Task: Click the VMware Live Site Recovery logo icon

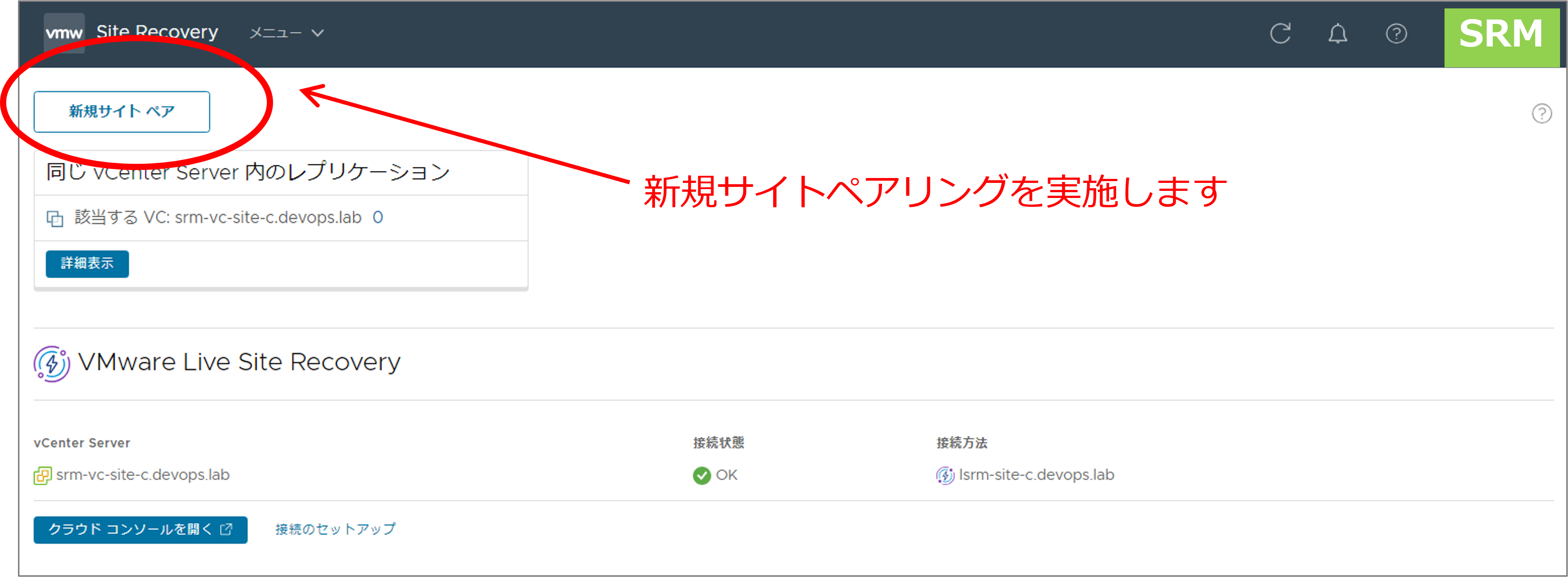Action: tap(52, 364)
